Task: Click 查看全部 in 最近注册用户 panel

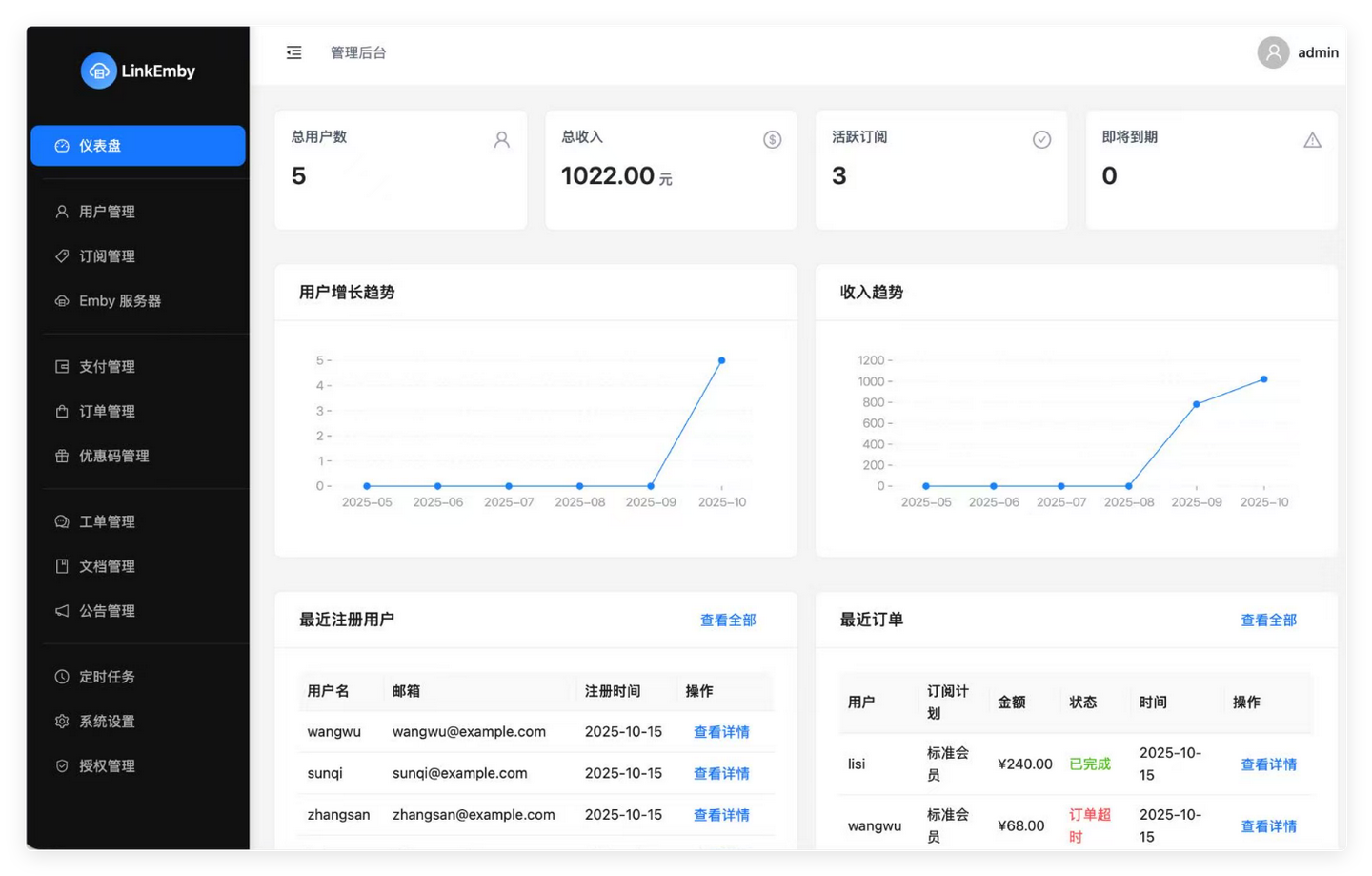Action: [728, 621]
